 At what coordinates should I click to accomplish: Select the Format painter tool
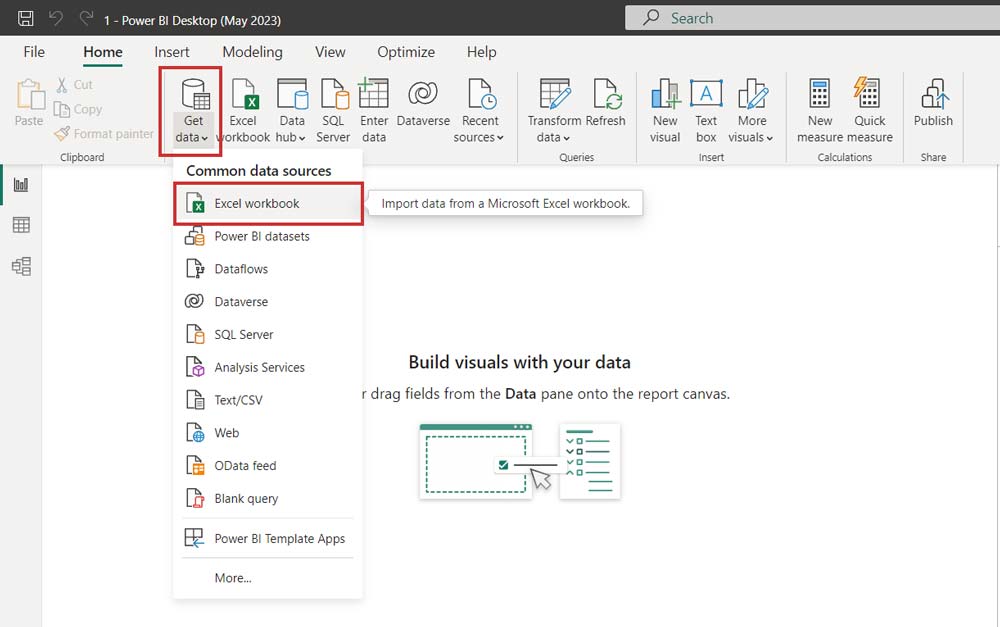click(103, 133)
